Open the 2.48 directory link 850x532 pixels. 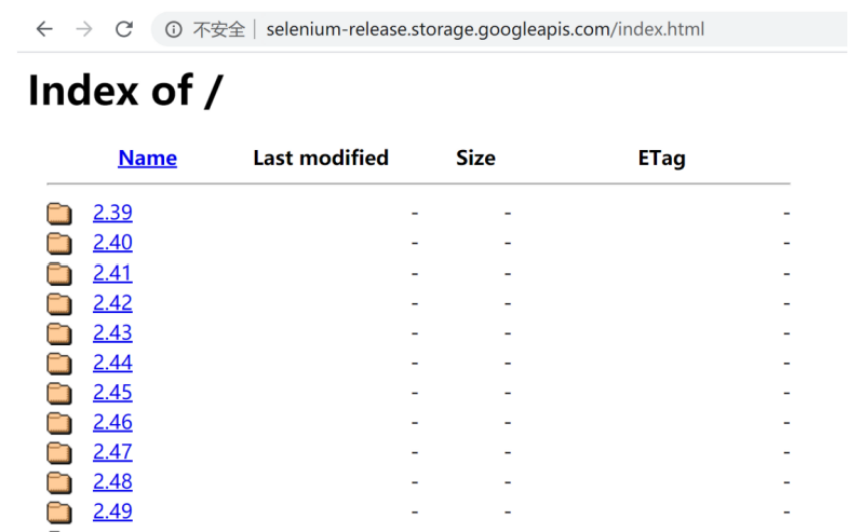pos(112,482)
